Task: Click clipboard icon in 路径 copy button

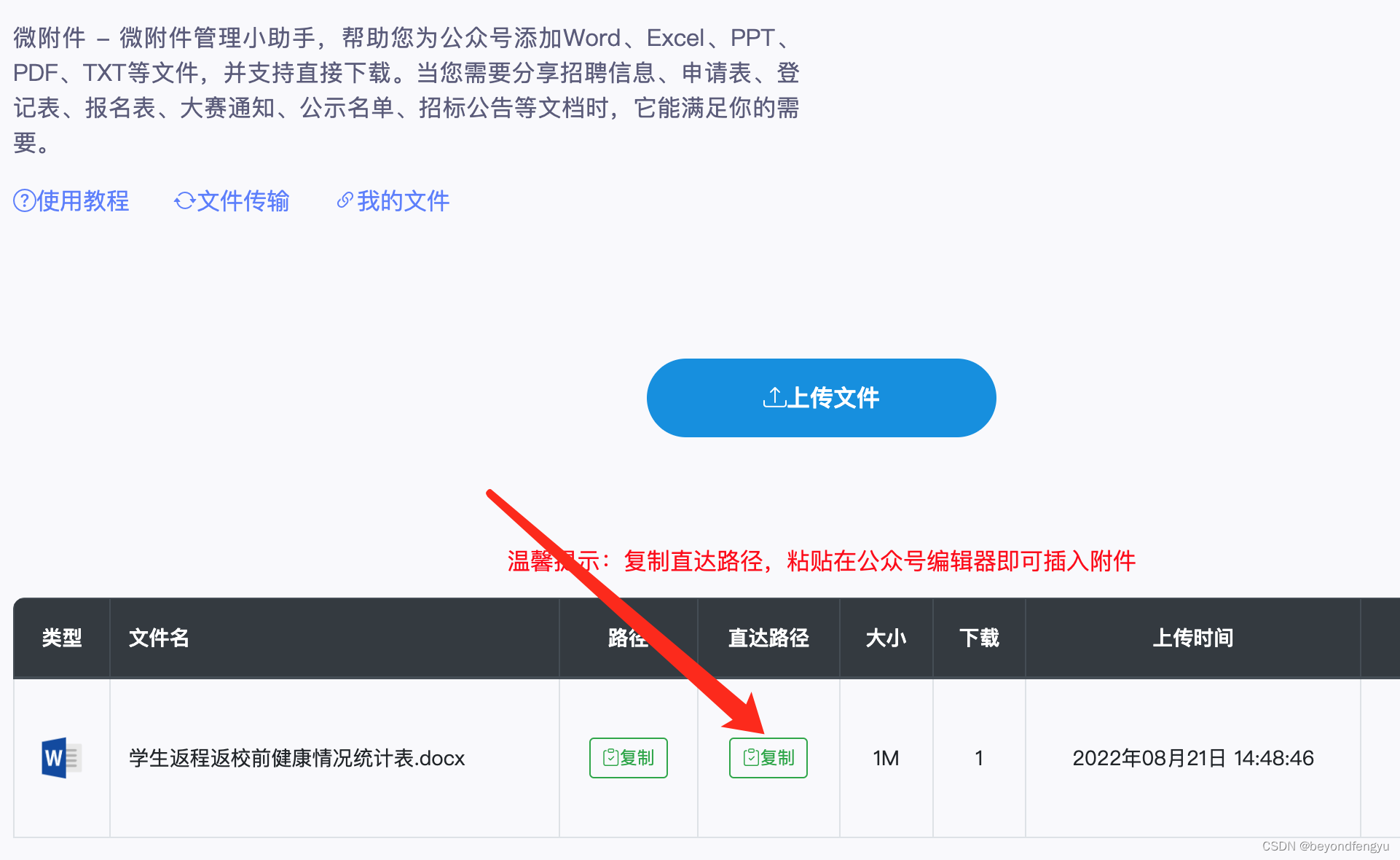Action: tap(610, 758)
